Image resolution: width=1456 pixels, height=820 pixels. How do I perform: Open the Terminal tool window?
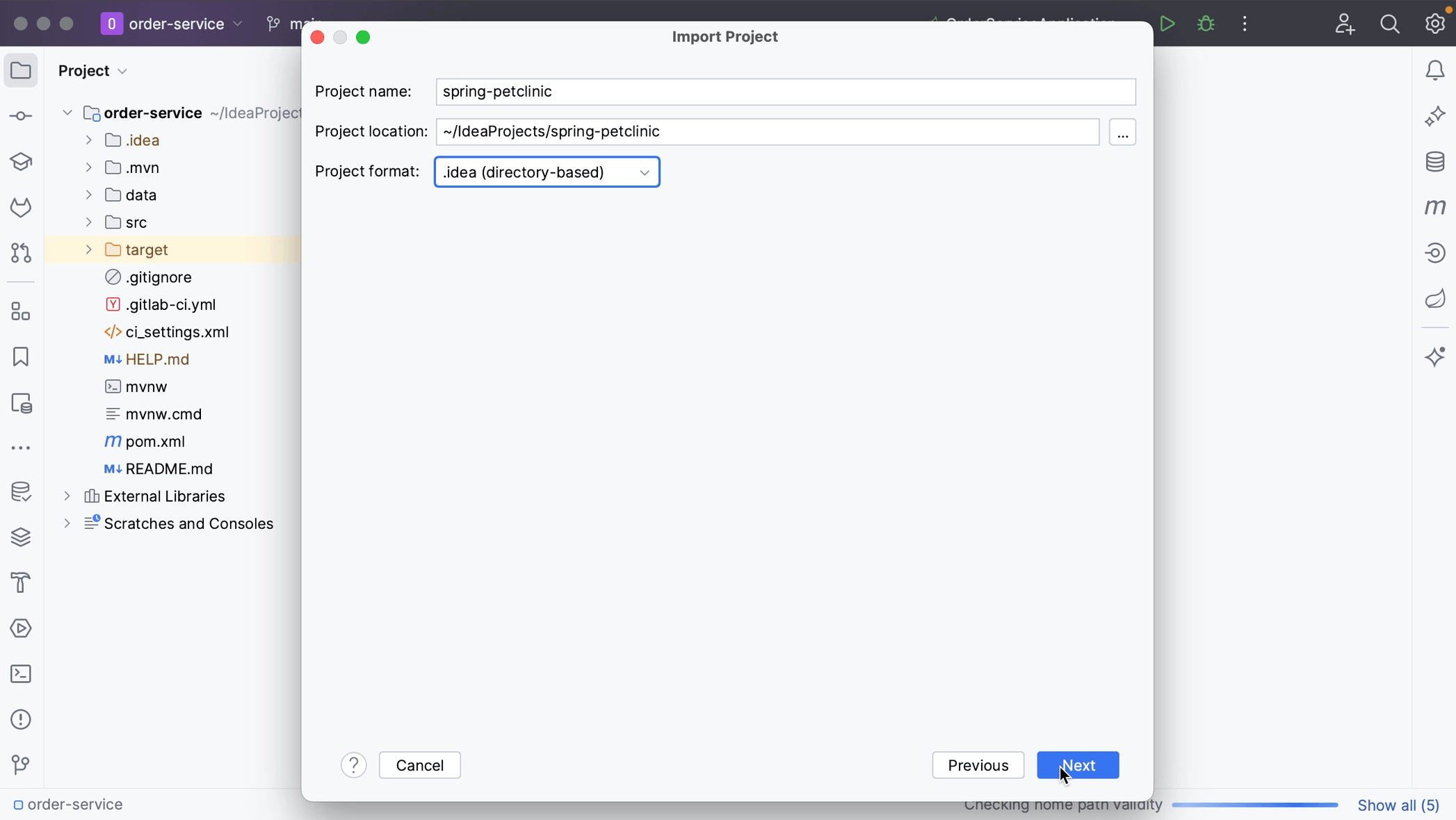[21, 674]
